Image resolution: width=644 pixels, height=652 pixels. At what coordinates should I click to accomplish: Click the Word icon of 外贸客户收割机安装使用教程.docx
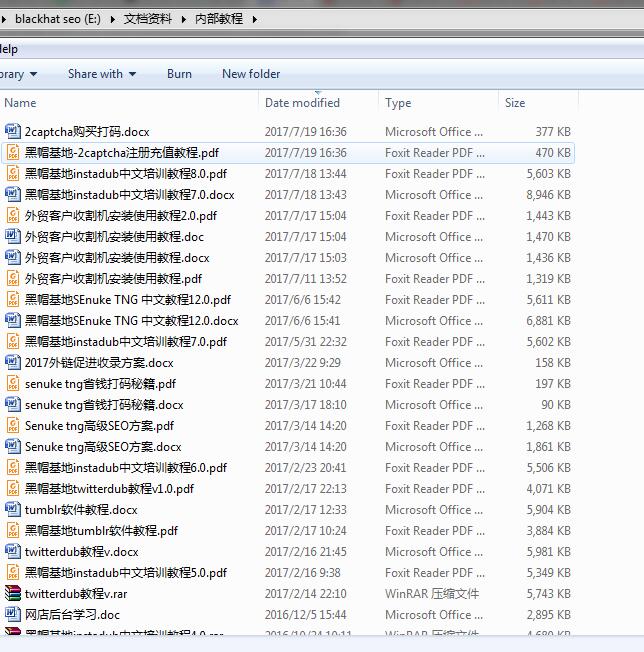tap(12, 257)
